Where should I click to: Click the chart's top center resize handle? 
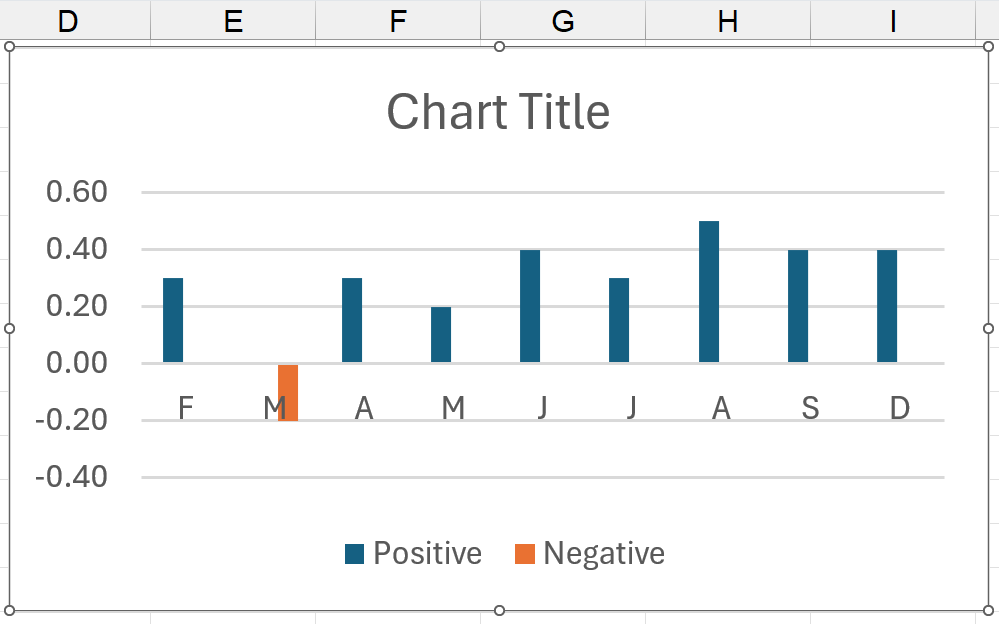498,44
